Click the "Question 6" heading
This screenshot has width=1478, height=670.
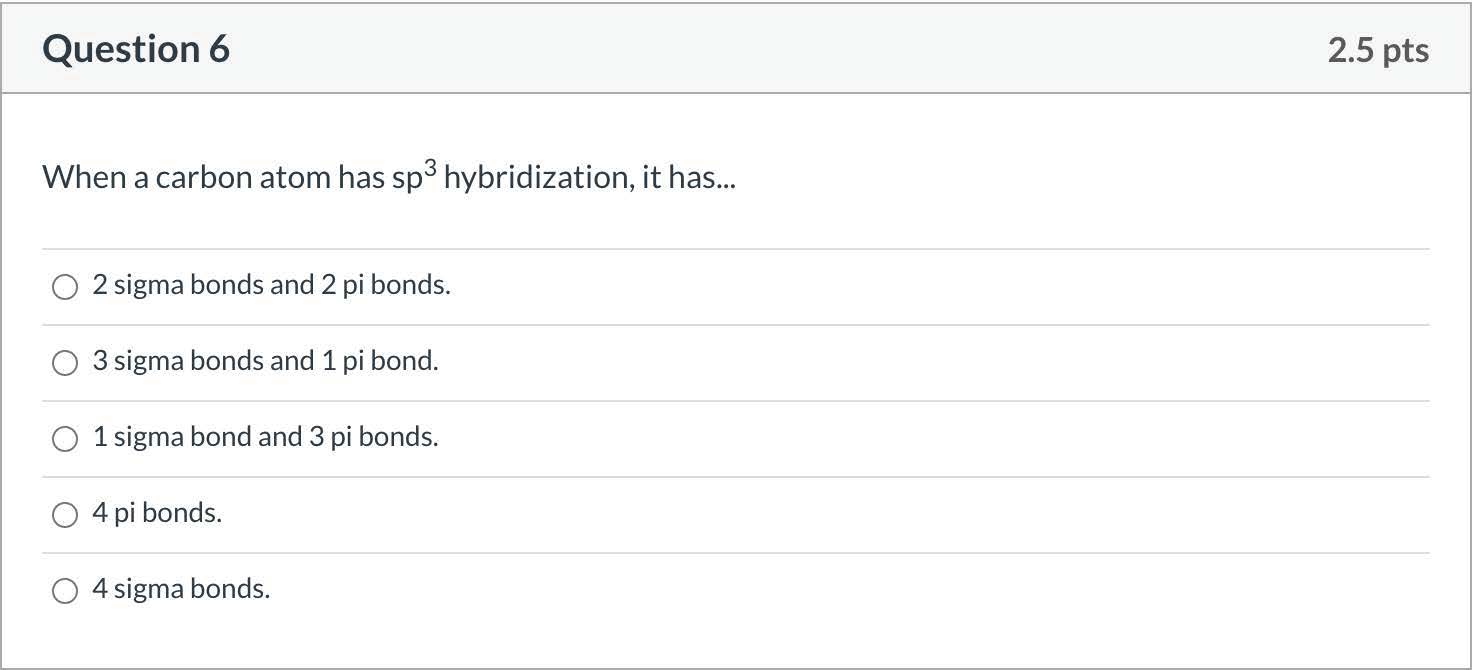pyautogui.click(x=136, y=50)
